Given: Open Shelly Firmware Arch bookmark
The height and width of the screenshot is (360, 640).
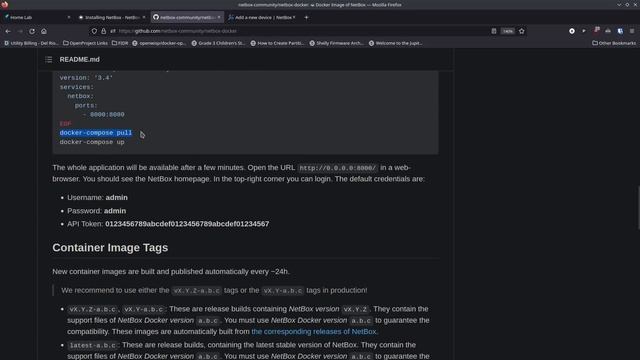Looking at the screenshot, I should click(x=336, y=43).
